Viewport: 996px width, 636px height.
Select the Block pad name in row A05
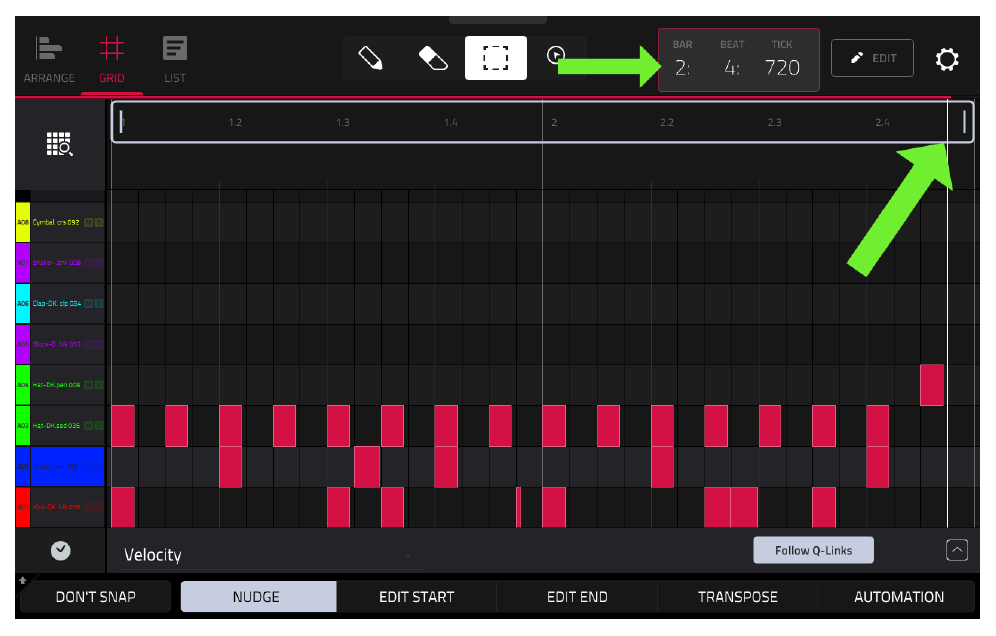point(57,344)
